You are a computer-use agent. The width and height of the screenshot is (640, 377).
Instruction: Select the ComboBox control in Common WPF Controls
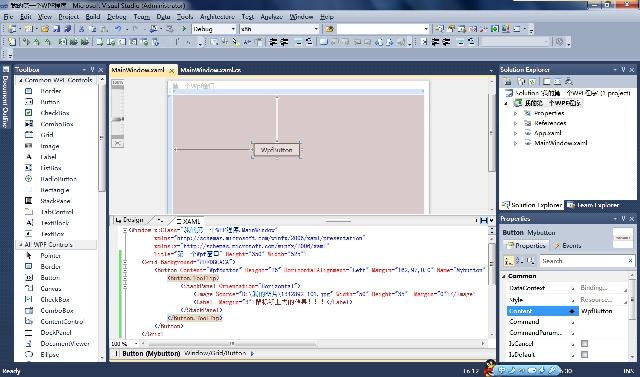tap(56, 124)
